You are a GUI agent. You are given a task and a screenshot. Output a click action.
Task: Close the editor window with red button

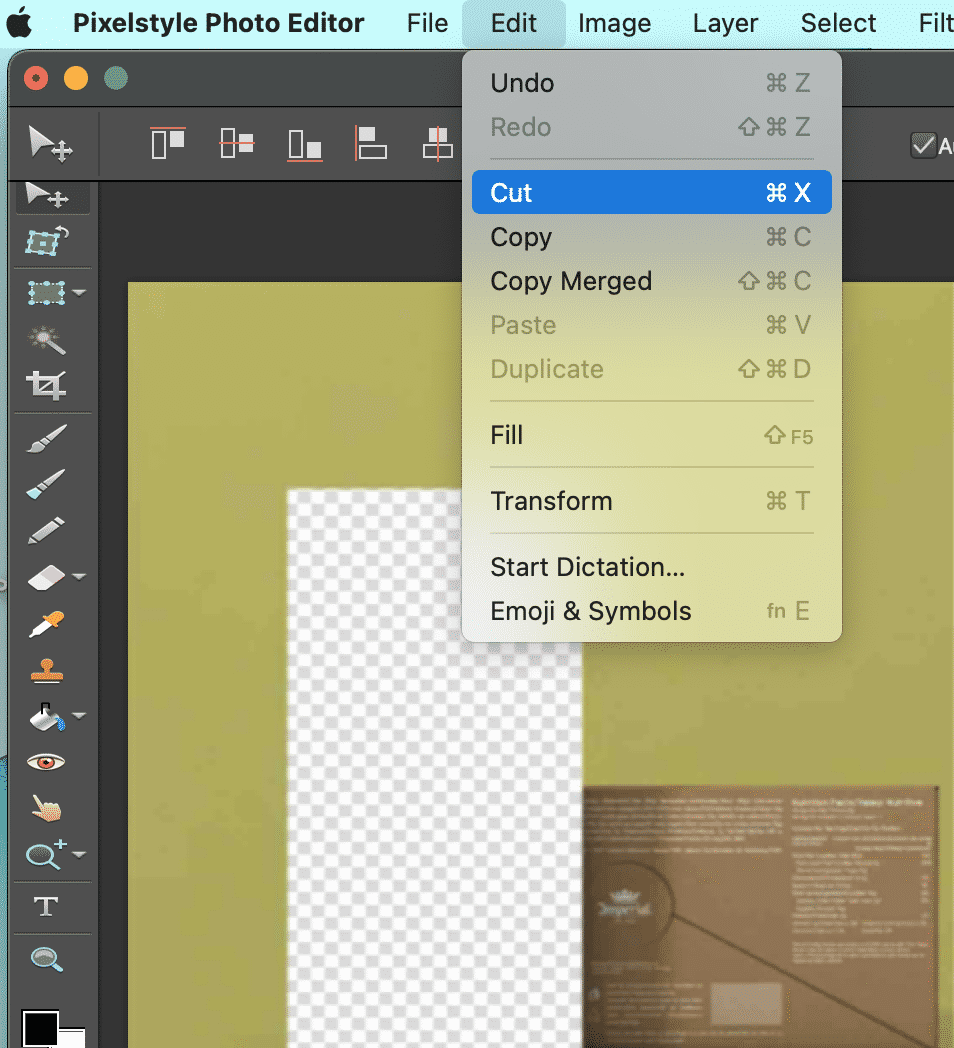(x=36, y=78)
